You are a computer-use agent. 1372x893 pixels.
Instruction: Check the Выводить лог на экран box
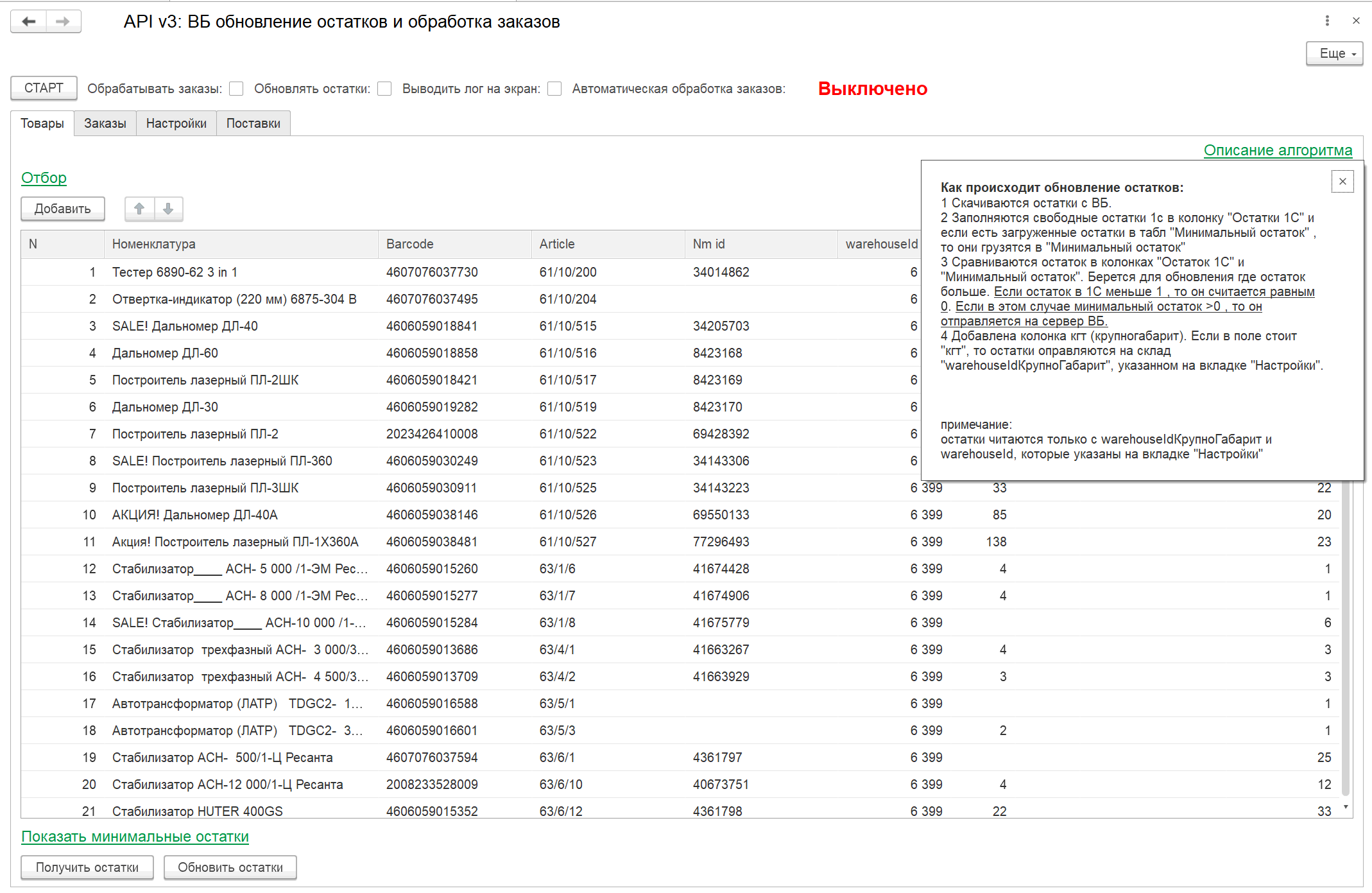tap(554, 89)
